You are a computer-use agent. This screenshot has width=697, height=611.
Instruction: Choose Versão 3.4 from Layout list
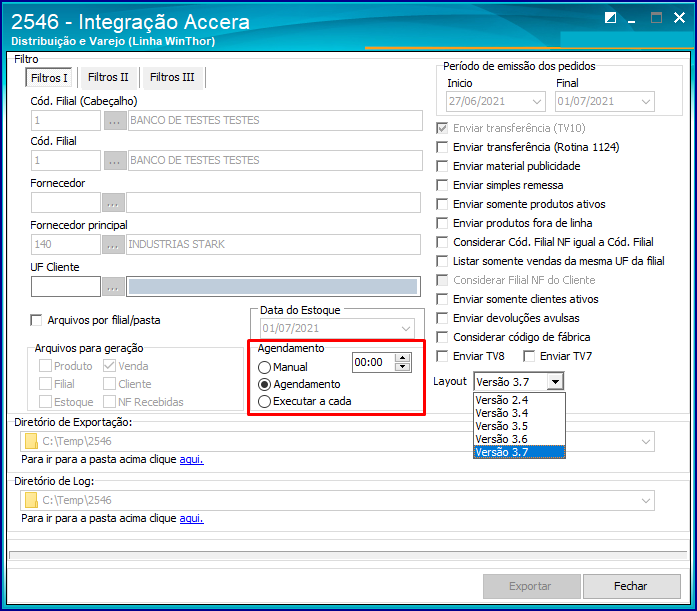click(x=519, y=413)
